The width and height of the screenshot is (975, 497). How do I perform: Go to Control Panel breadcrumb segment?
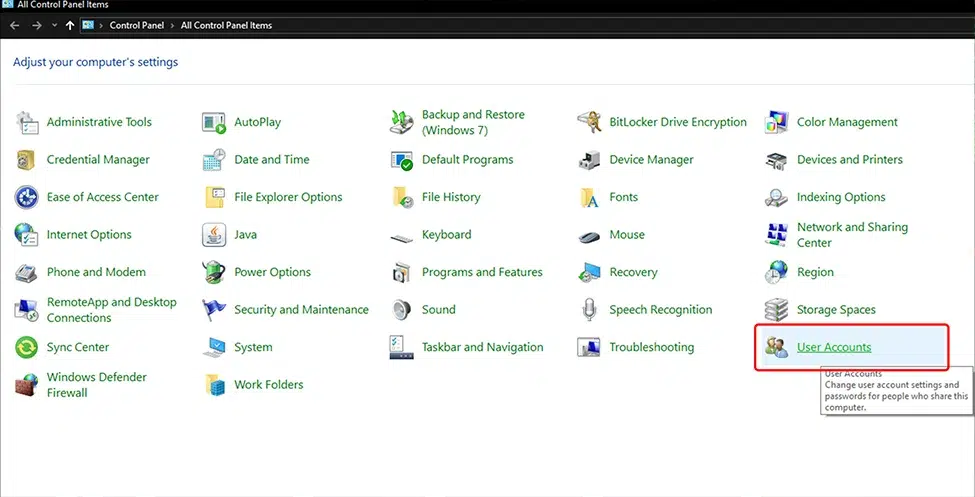point(137,25)
